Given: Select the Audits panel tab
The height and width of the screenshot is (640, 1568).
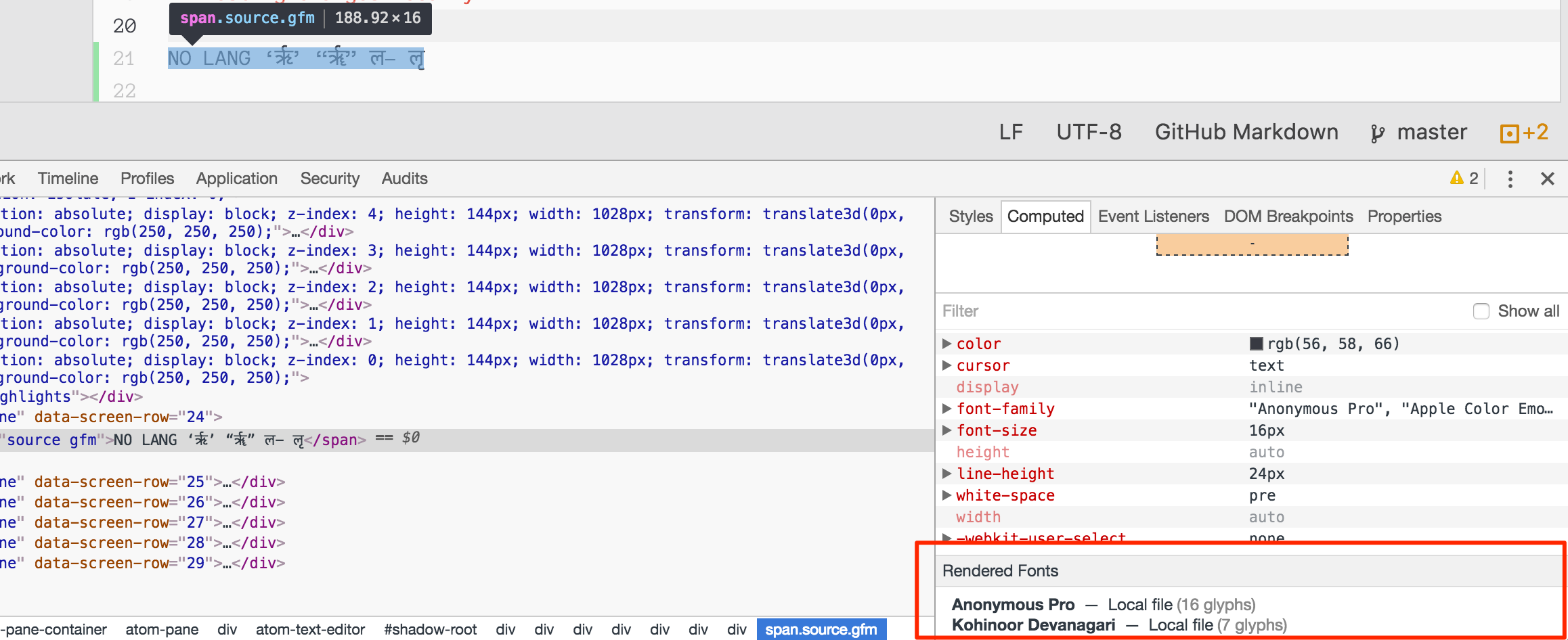Looking at the screenshot, I should click(404, 179).
